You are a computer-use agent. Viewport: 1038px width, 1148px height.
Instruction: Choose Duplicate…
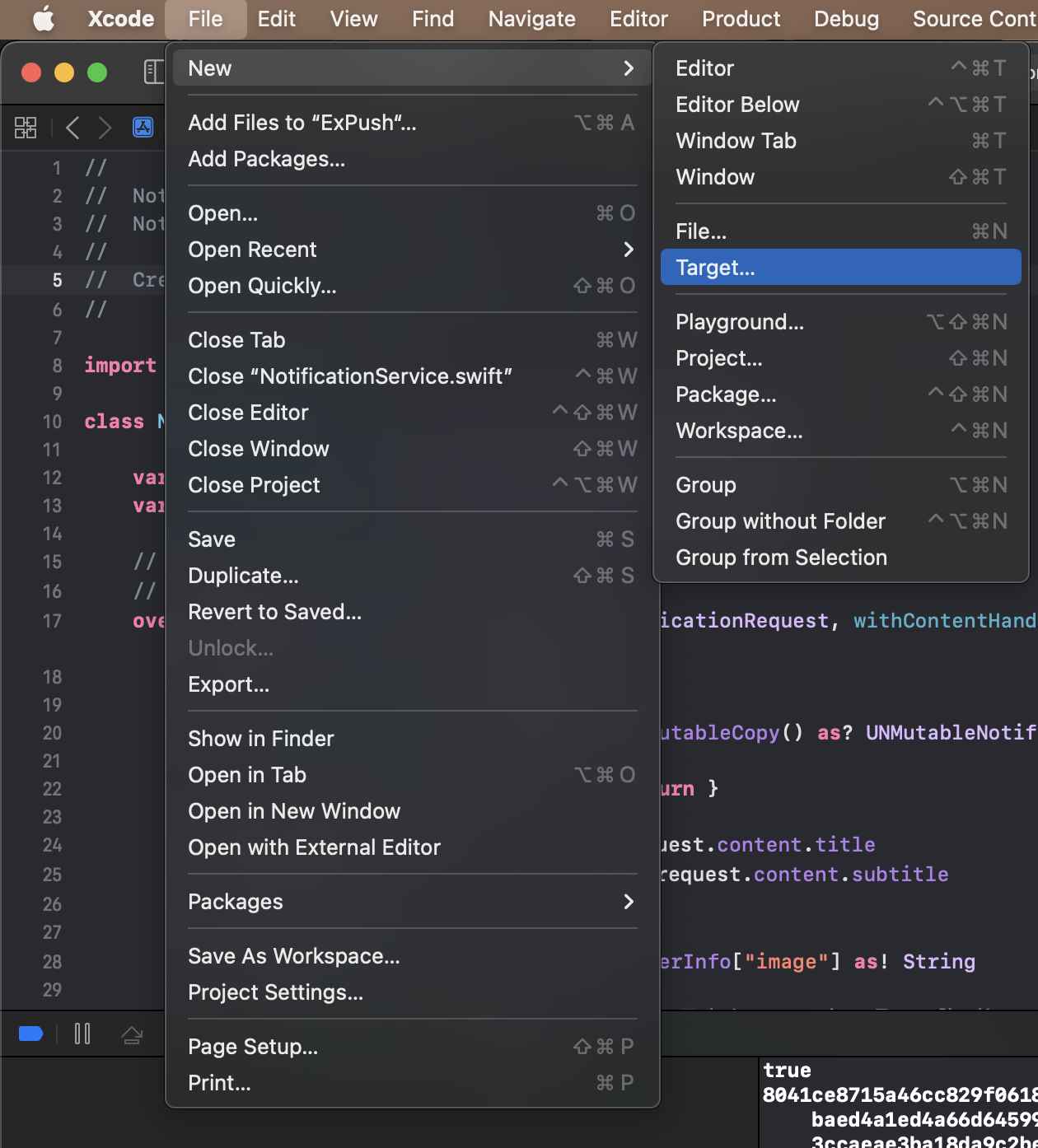pos(413,576)
